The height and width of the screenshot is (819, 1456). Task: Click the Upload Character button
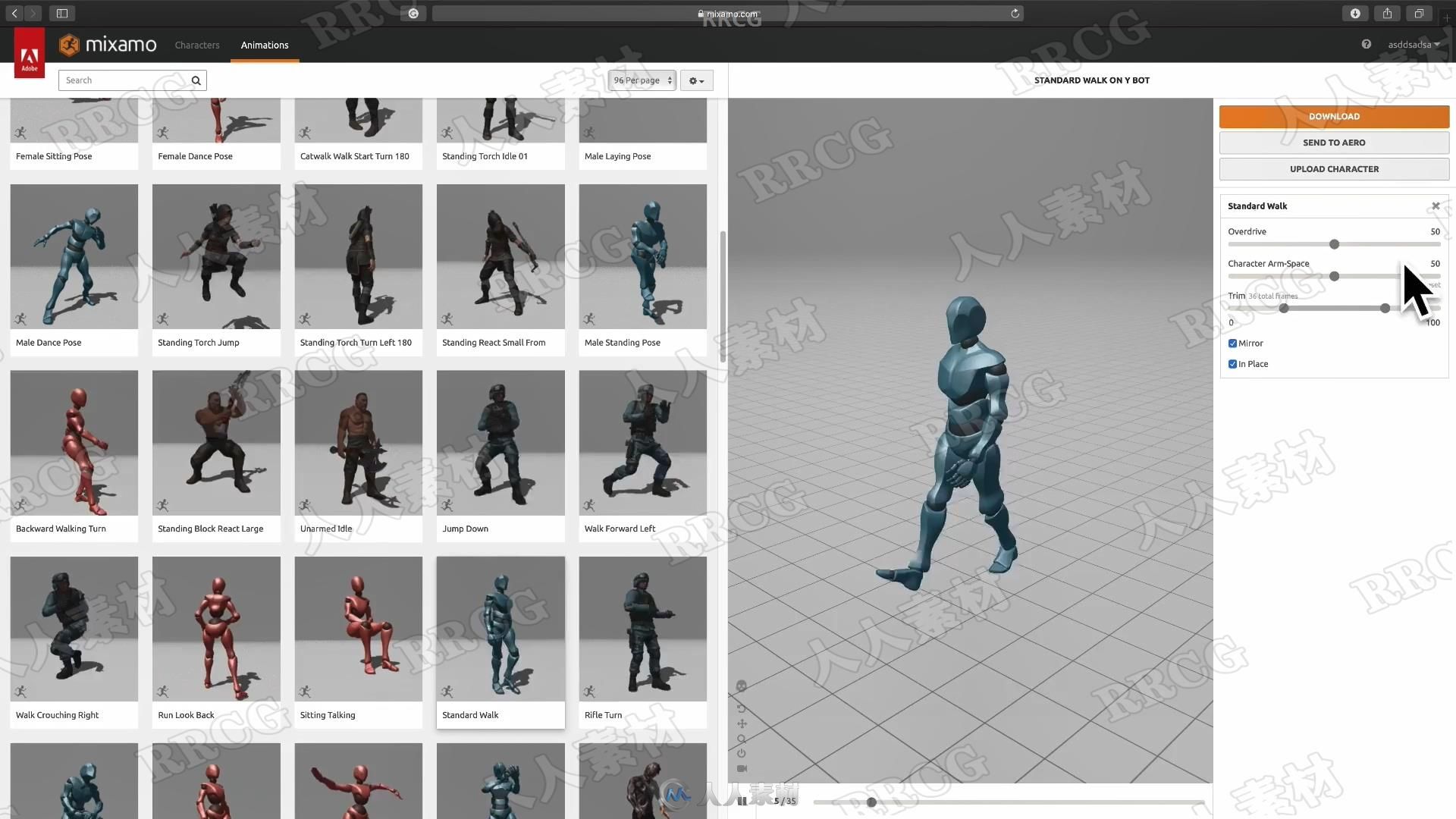pyautogui.click(x=1333, y=168)
